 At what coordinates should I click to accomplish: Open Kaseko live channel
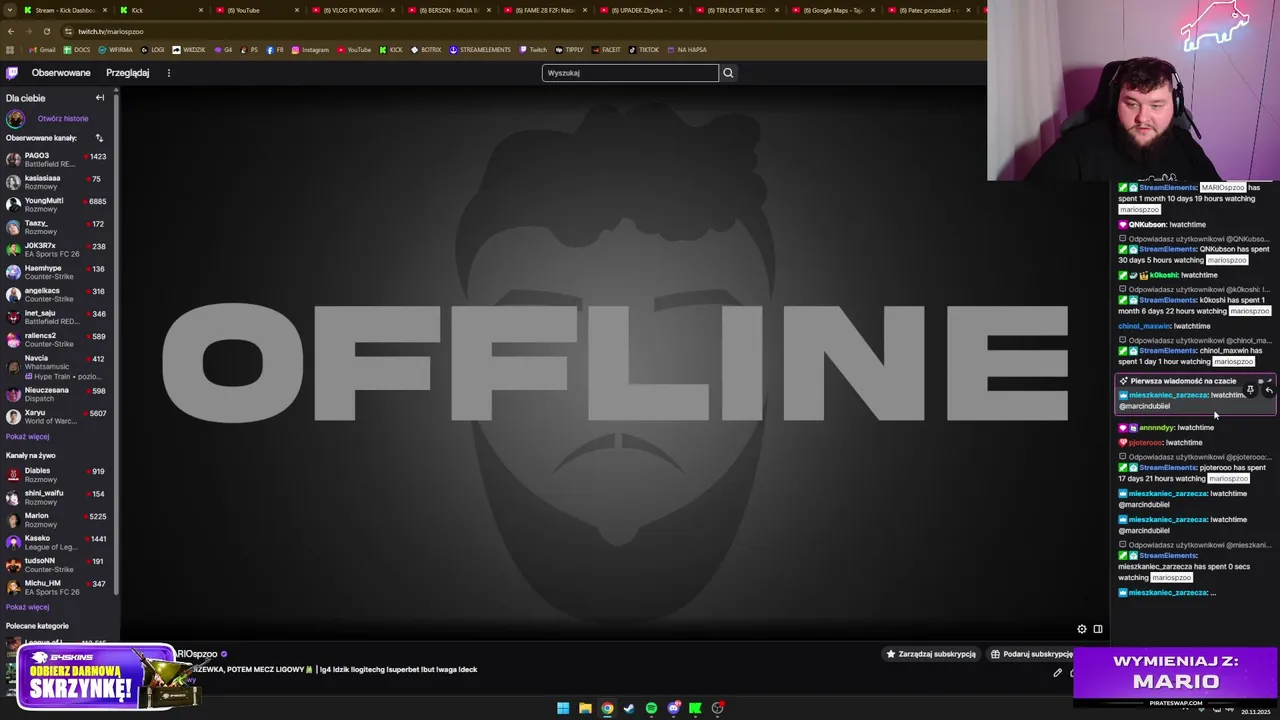(x=58, y=542)
